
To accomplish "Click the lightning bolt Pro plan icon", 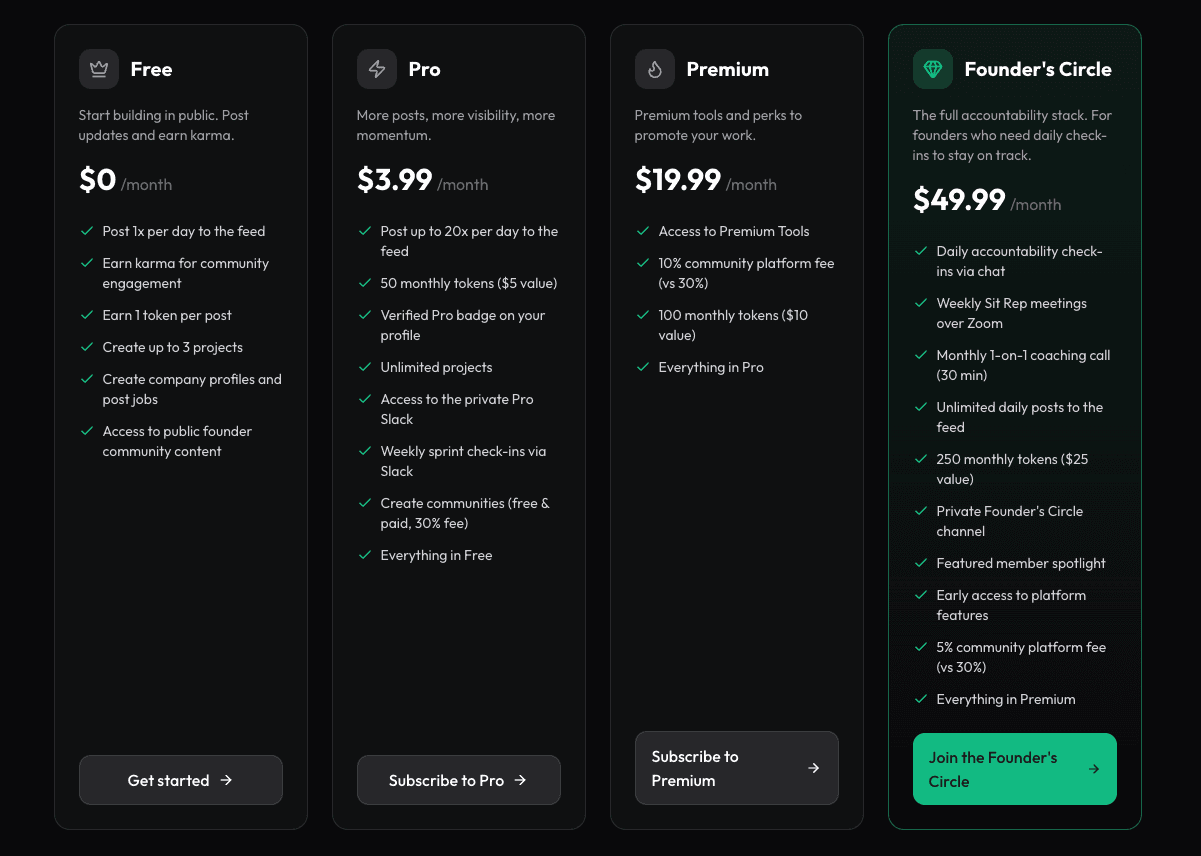I will (377, 69).
